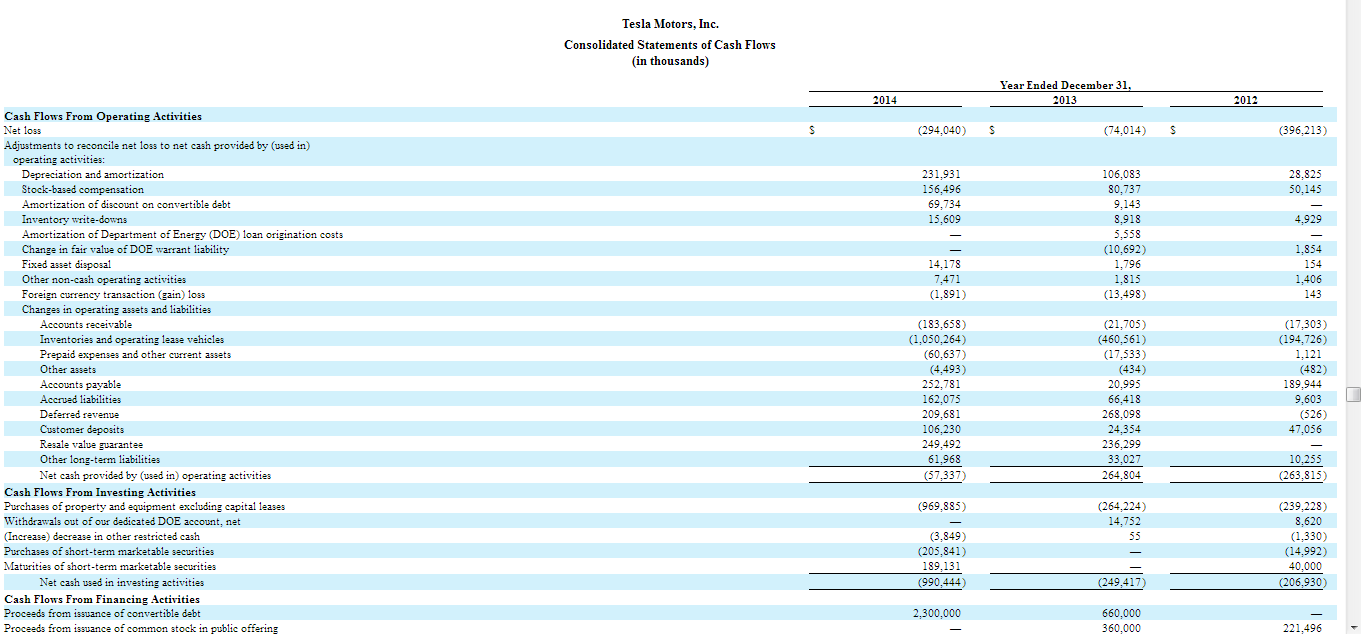1361x634 pixels.
Task: Click the vertical scrollbar thumb
Action: 1353,394
